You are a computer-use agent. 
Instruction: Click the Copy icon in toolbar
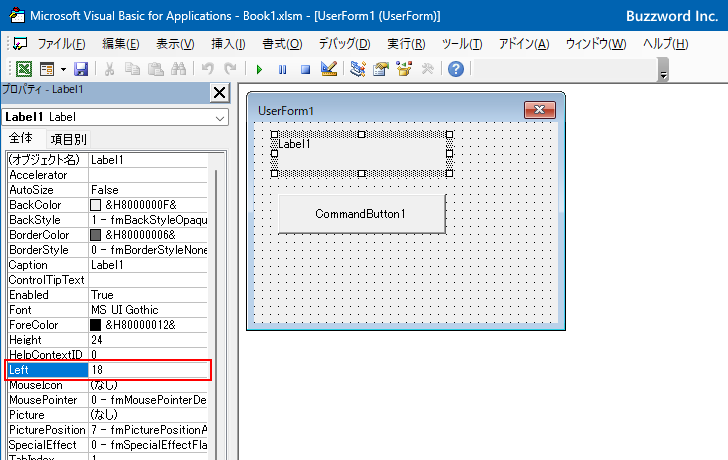(132, 69)
